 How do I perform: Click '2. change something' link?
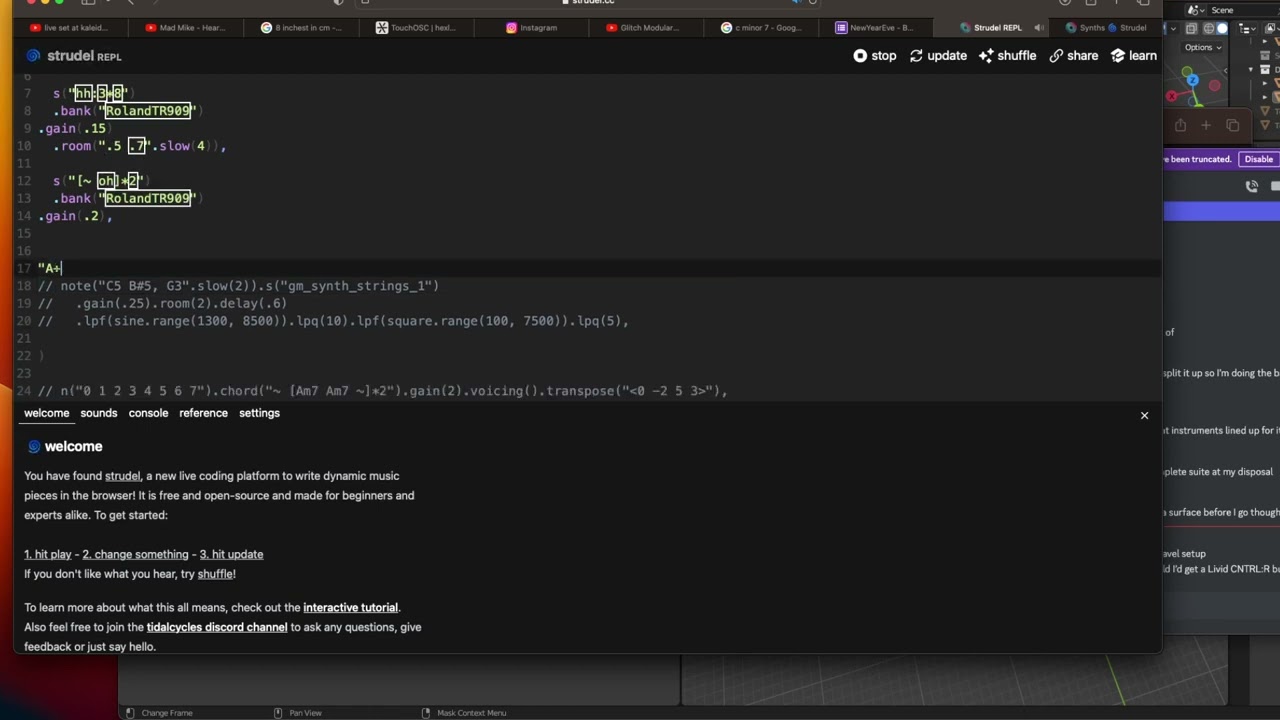[135, 554]
